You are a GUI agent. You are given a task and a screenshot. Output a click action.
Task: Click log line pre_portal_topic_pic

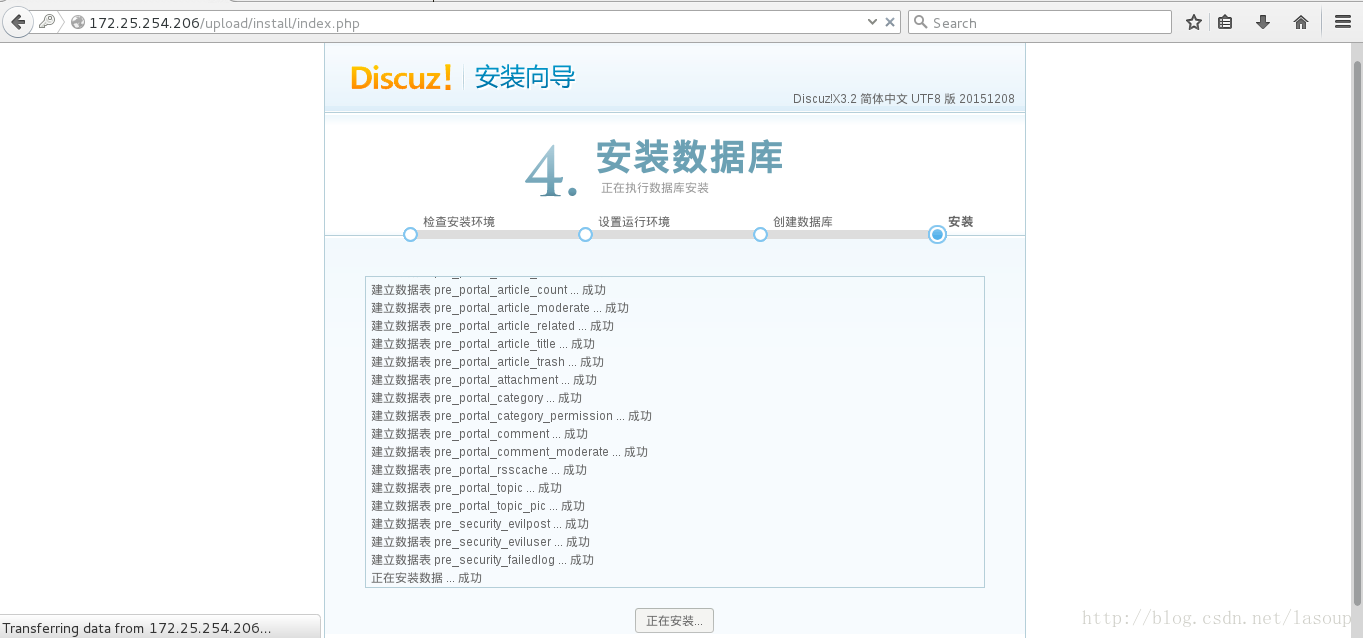pyautogui.click(x=478, y=506)
